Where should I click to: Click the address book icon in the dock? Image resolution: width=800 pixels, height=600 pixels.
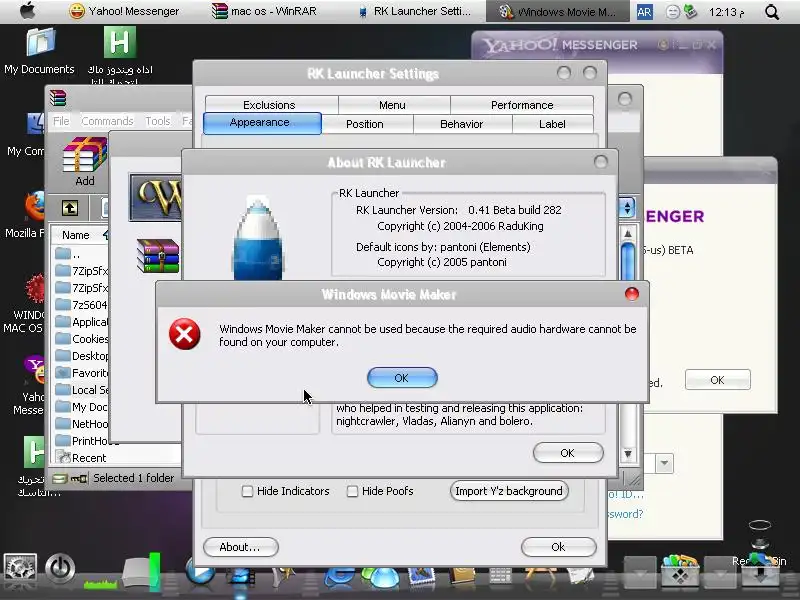[x=462, y=577]
